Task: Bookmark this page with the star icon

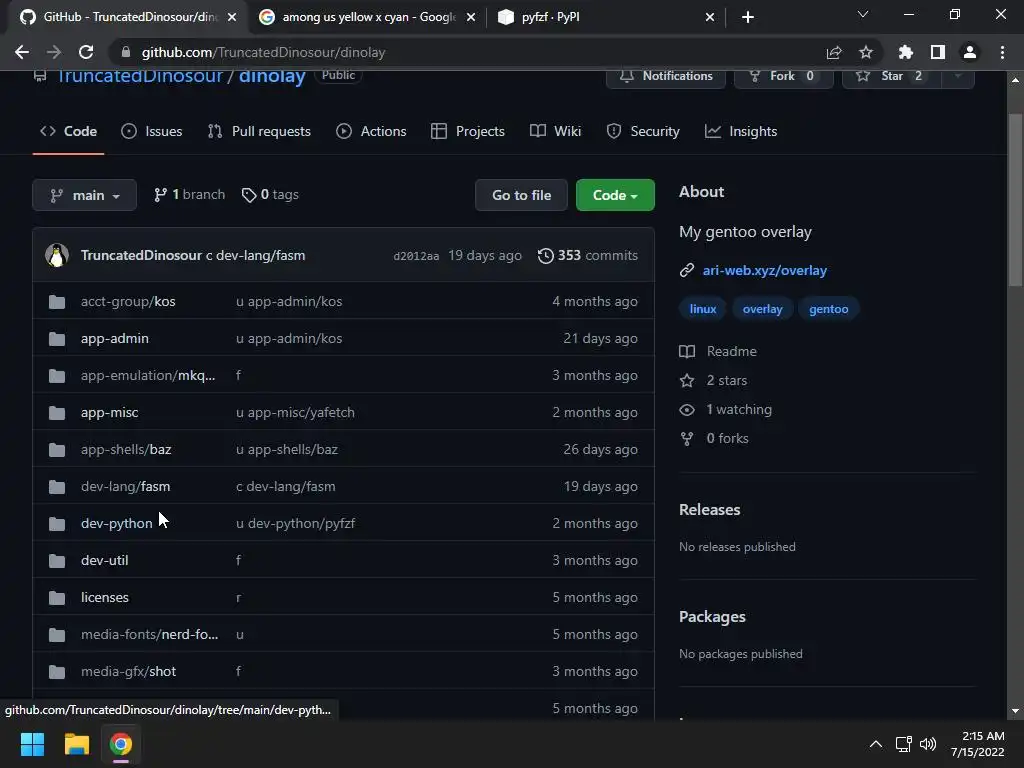Action: coord(866,52)
